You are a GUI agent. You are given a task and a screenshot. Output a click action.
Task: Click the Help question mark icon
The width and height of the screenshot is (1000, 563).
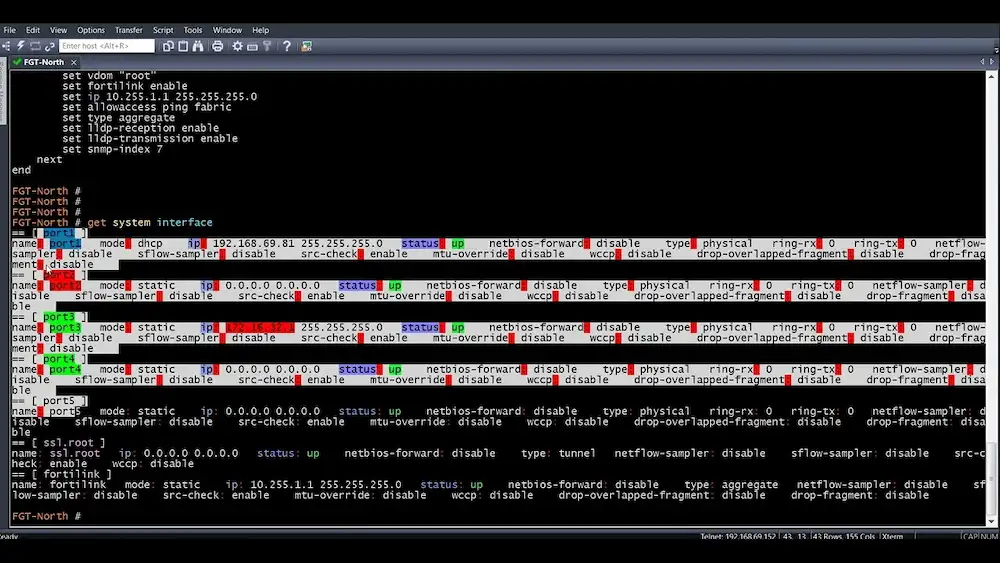[287, 46]
